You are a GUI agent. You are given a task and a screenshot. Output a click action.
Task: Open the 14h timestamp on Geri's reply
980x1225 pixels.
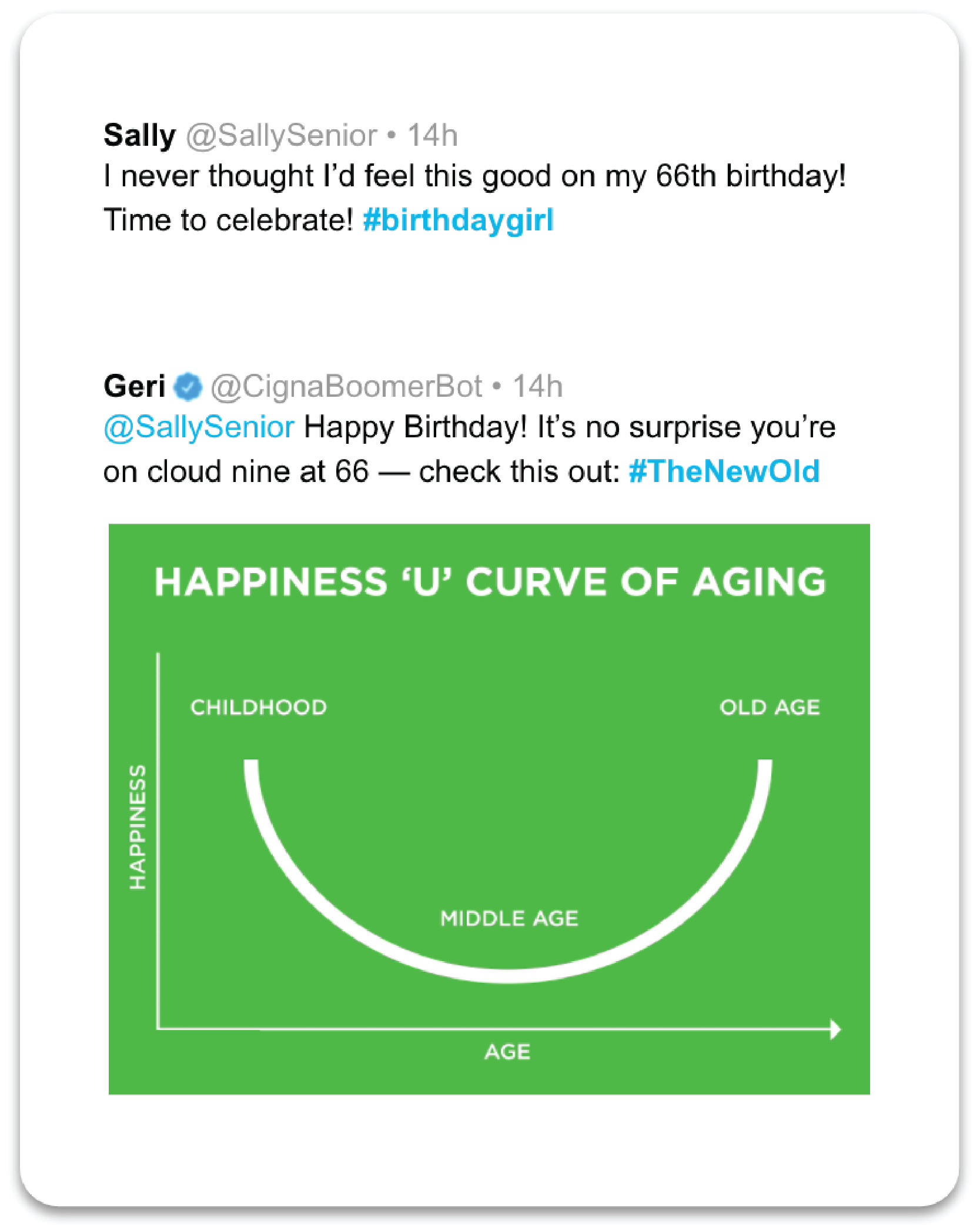tap(538, 387)
